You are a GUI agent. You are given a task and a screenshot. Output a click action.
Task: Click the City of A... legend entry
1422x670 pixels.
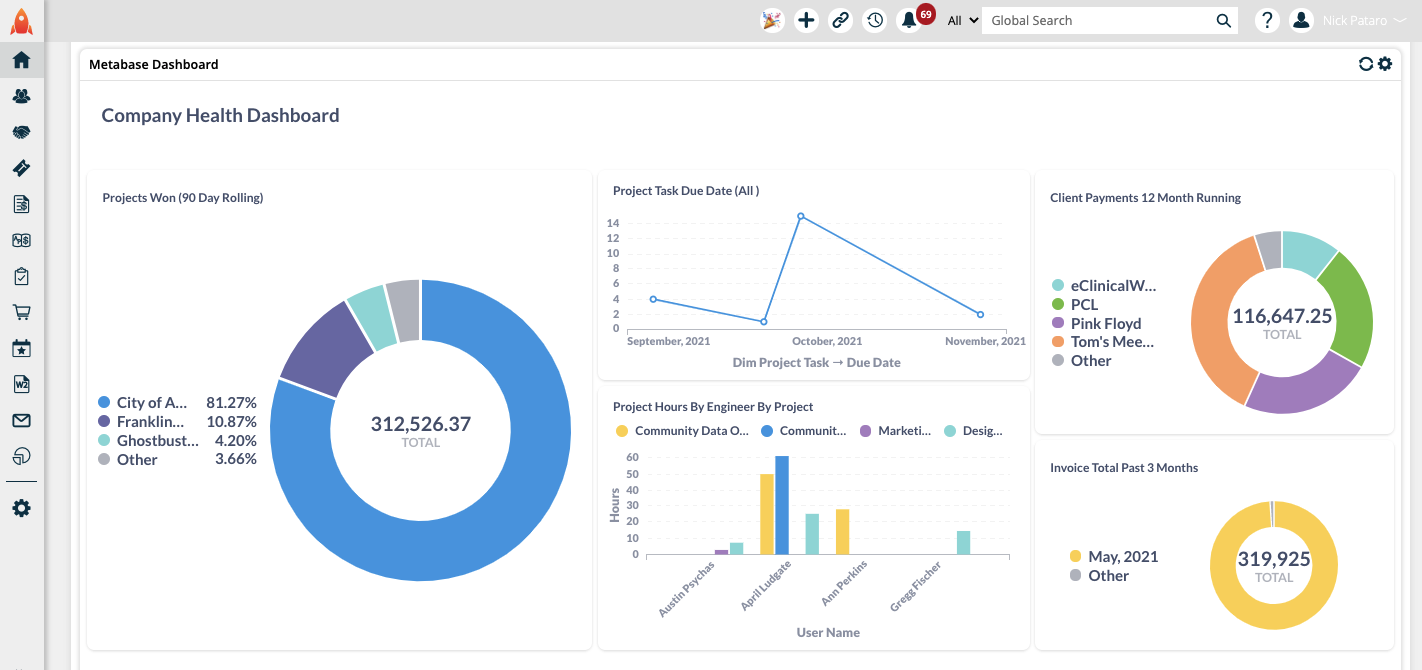143,402
